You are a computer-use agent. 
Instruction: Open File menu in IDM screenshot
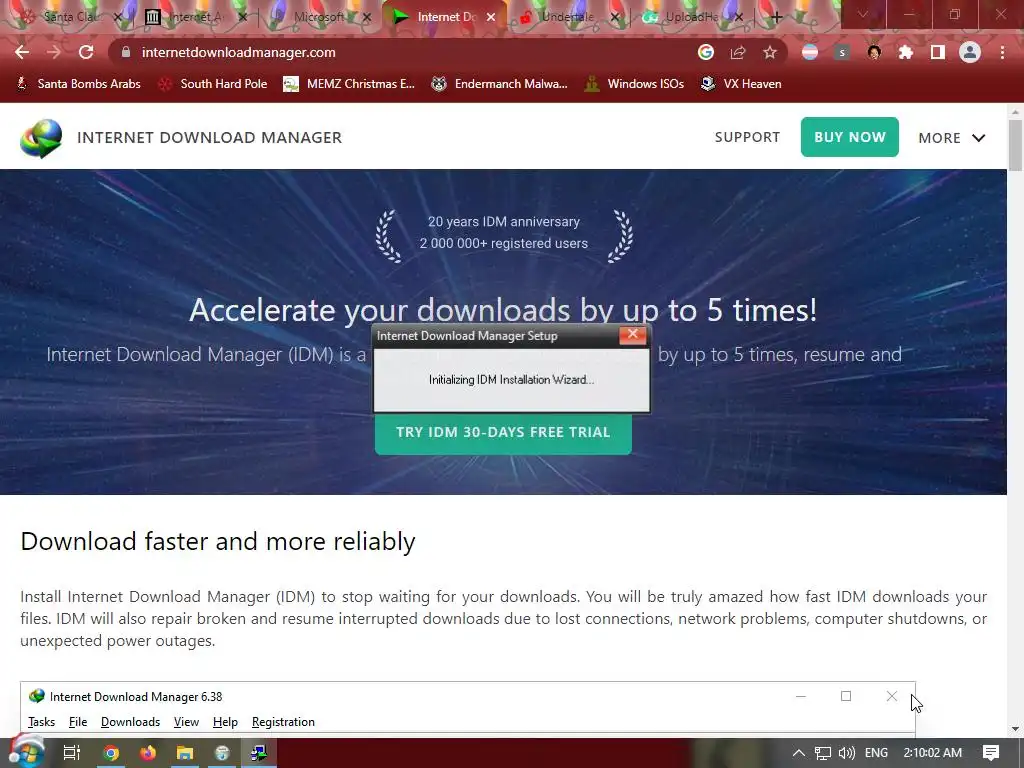[78, 722]
